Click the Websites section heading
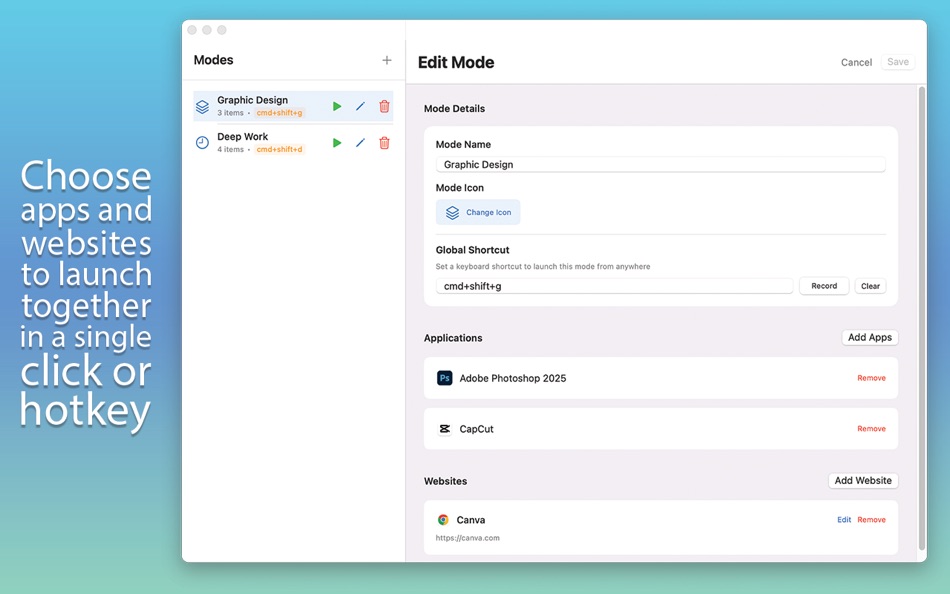950x594 pixels. pos(445,481)
